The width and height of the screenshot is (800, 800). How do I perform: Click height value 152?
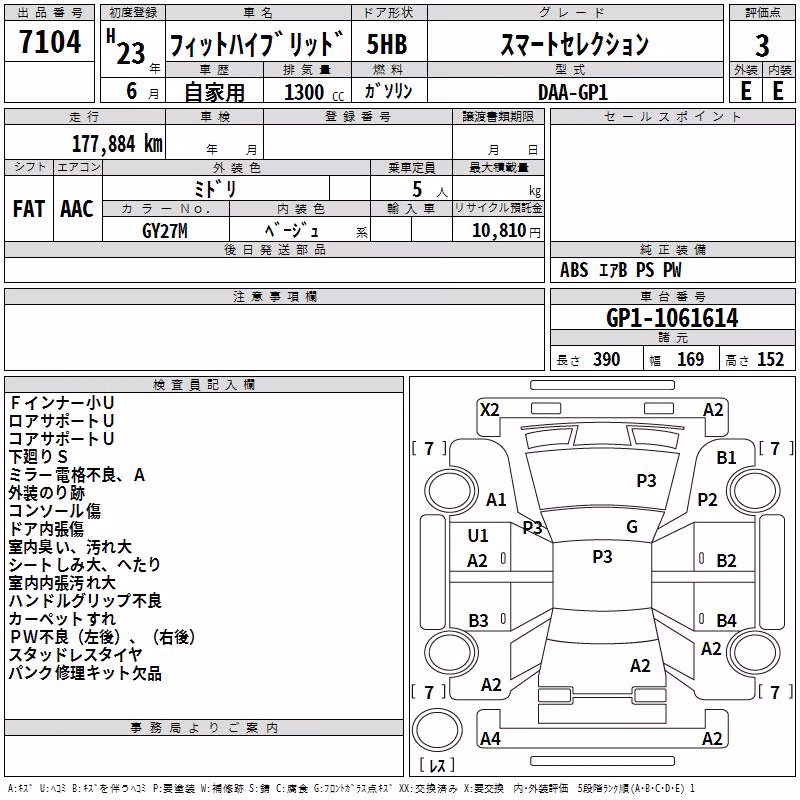[770, 360]
